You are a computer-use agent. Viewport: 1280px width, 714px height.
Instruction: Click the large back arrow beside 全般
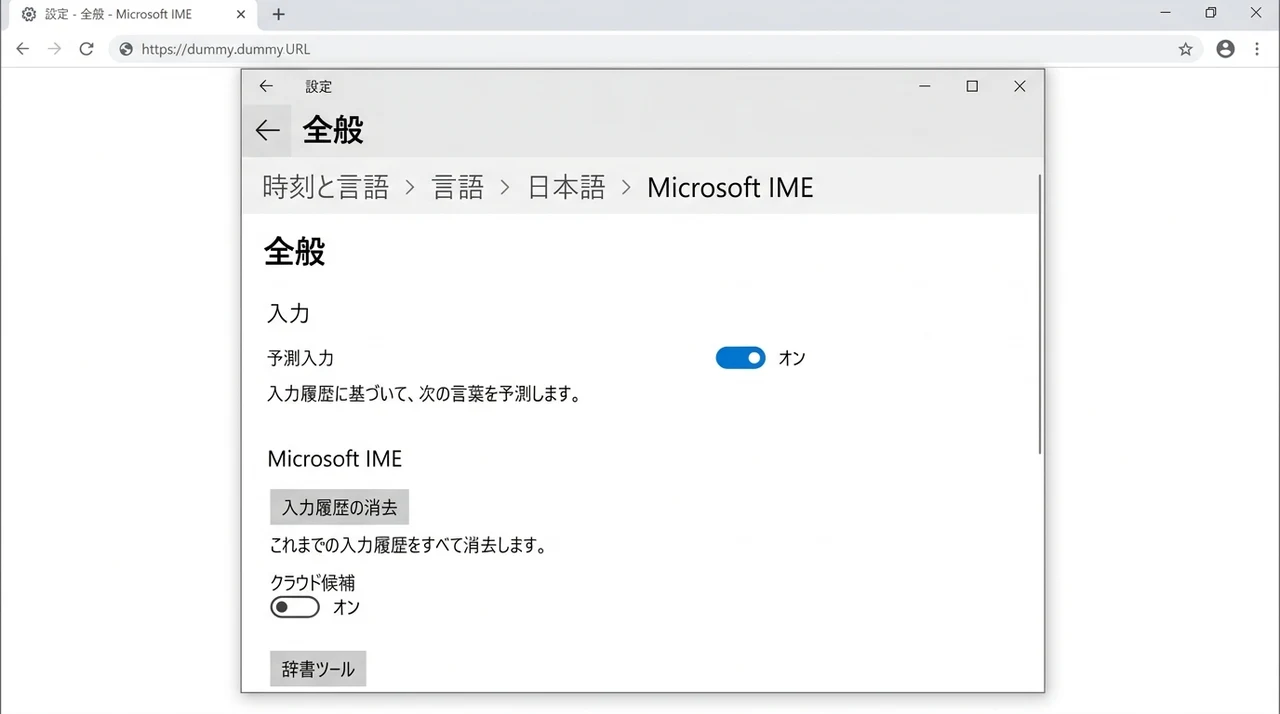pos(267,130)
